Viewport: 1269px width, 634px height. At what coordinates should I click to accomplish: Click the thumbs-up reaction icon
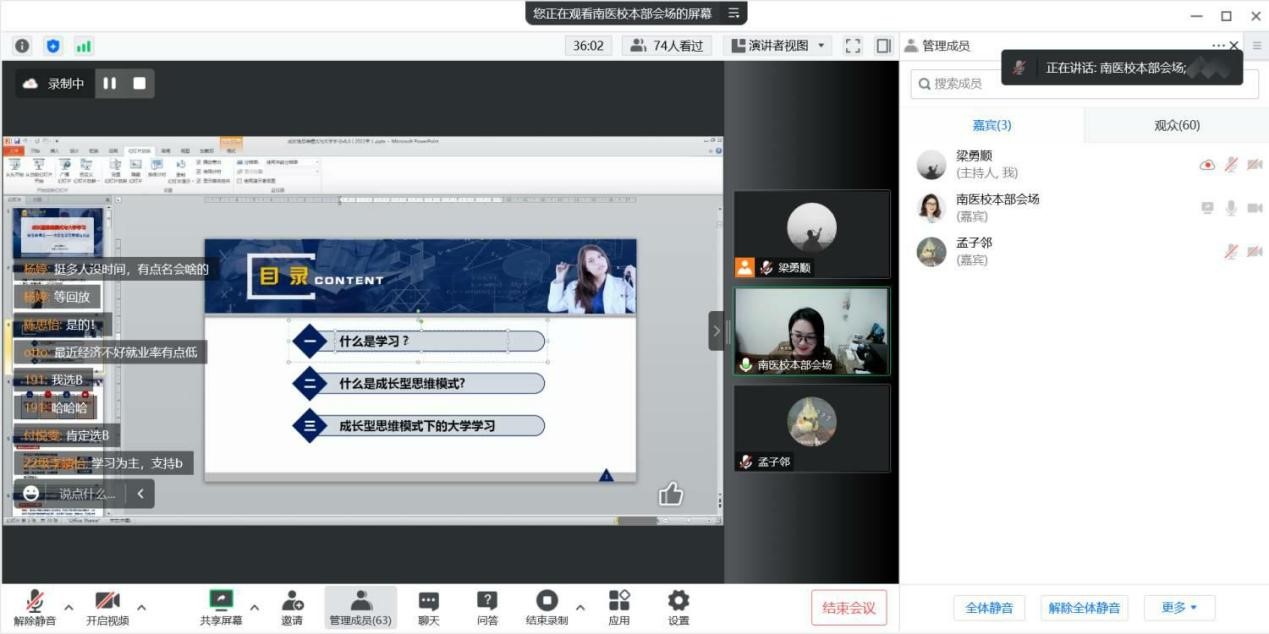pyautogui.click(x=670, y=493)
